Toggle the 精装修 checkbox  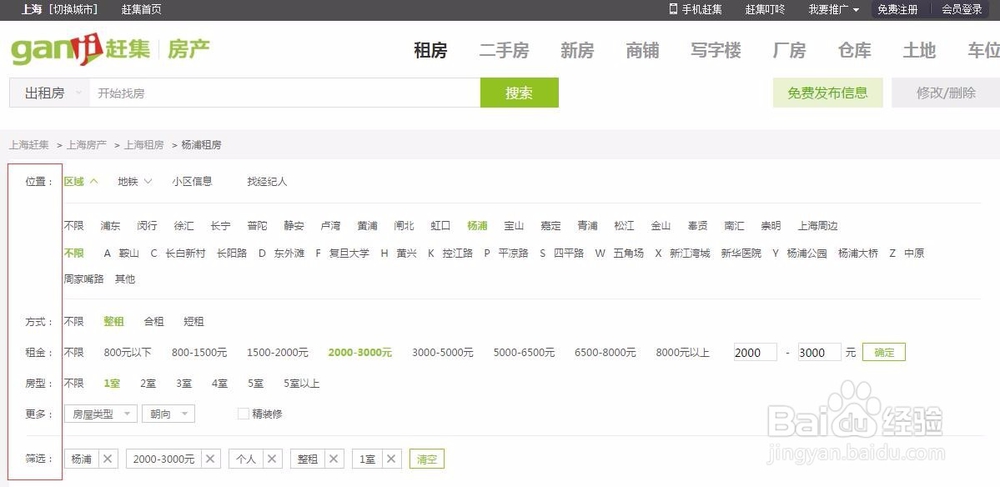point(243,414)
